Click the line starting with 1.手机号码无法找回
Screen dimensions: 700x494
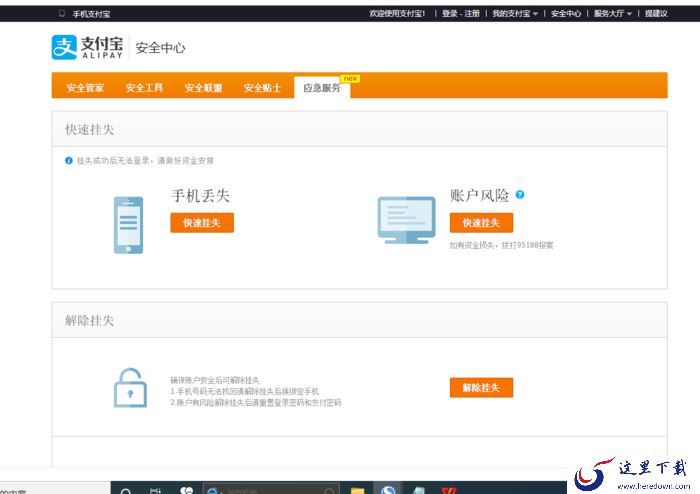[245, 391]
